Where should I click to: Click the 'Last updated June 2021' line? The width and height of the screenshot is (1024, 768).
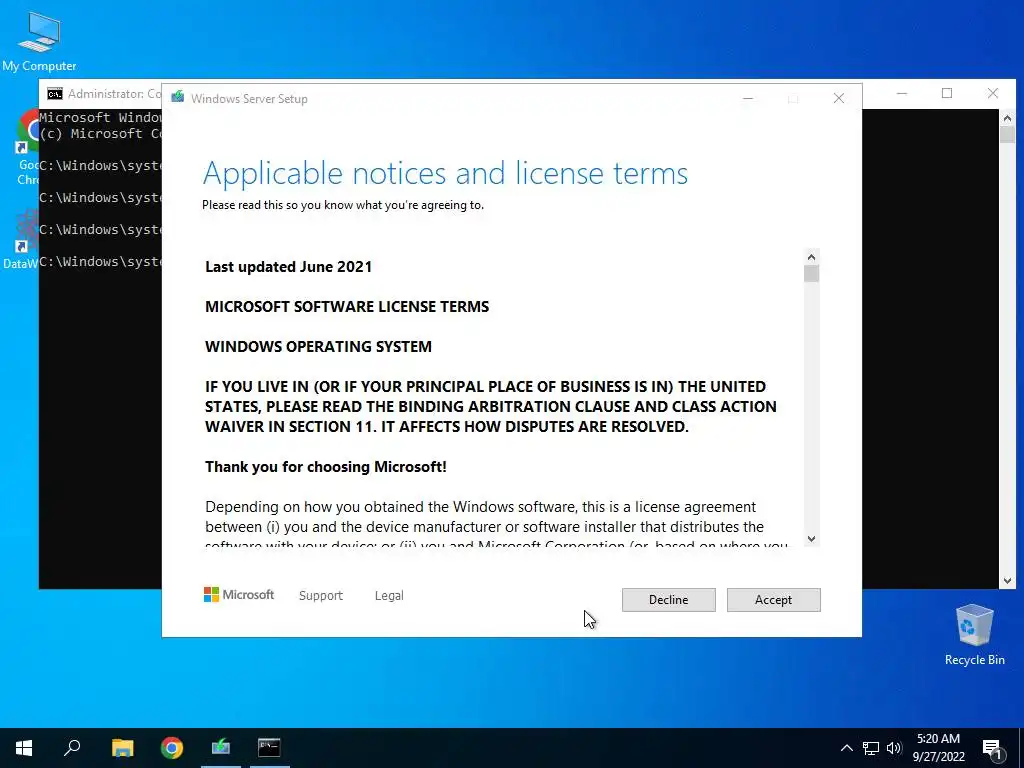coord(288,266)
